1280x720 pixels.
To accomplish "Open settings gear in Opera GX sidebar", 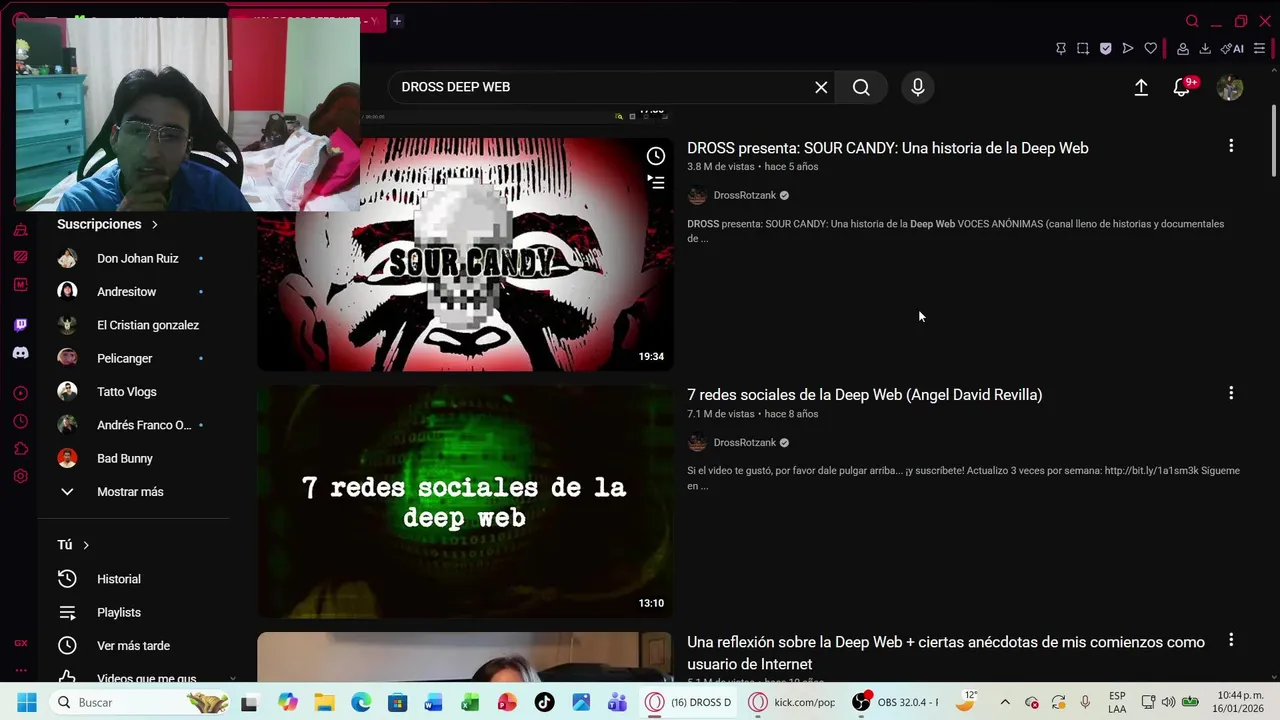I will coord(20,477).
